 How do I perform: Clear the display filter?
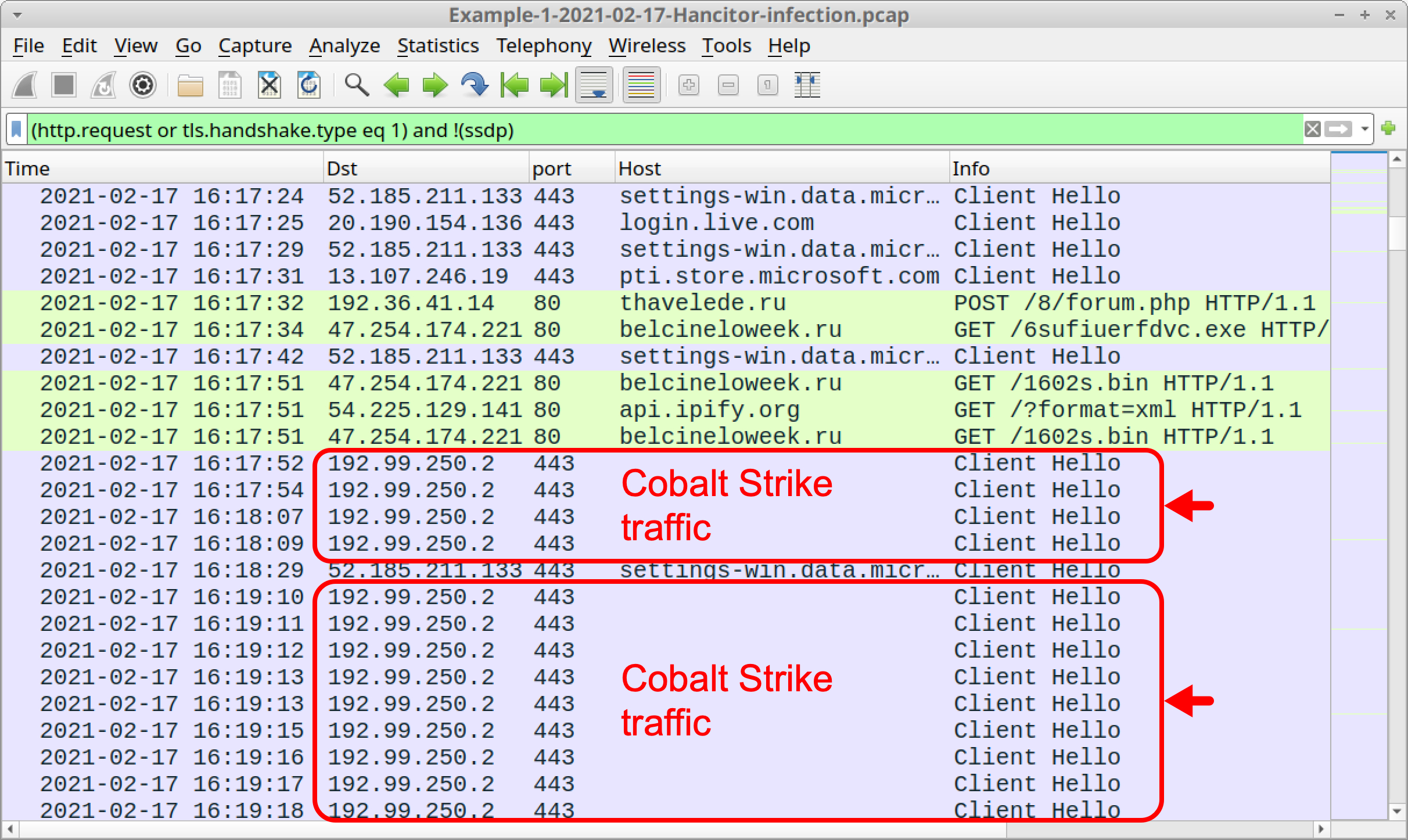click(1313, 129)
